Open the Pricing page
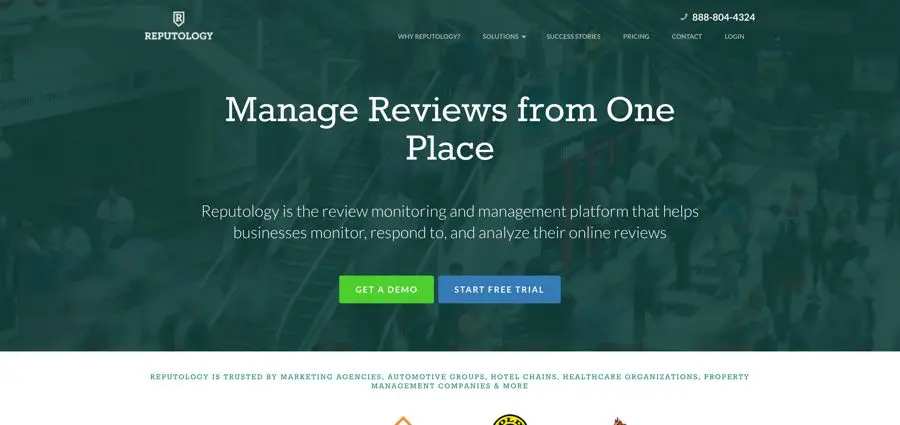900x425 pixels. coord(636,37)
